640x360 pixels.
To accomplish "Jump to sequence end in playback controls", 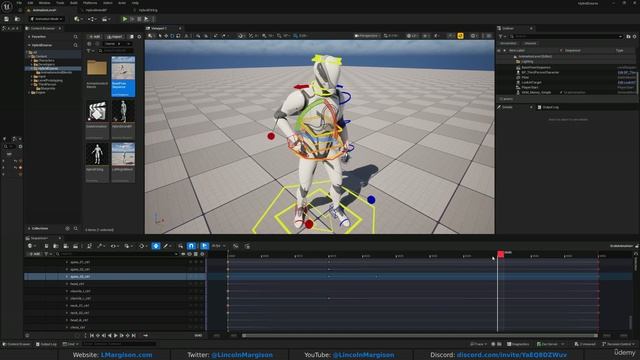I will 134,336.
